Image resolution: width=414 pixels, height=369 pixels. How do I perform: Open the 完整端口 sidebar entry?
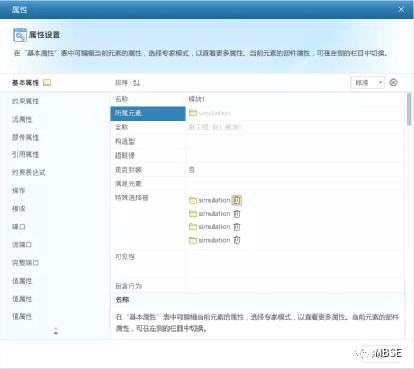[25, 263]
